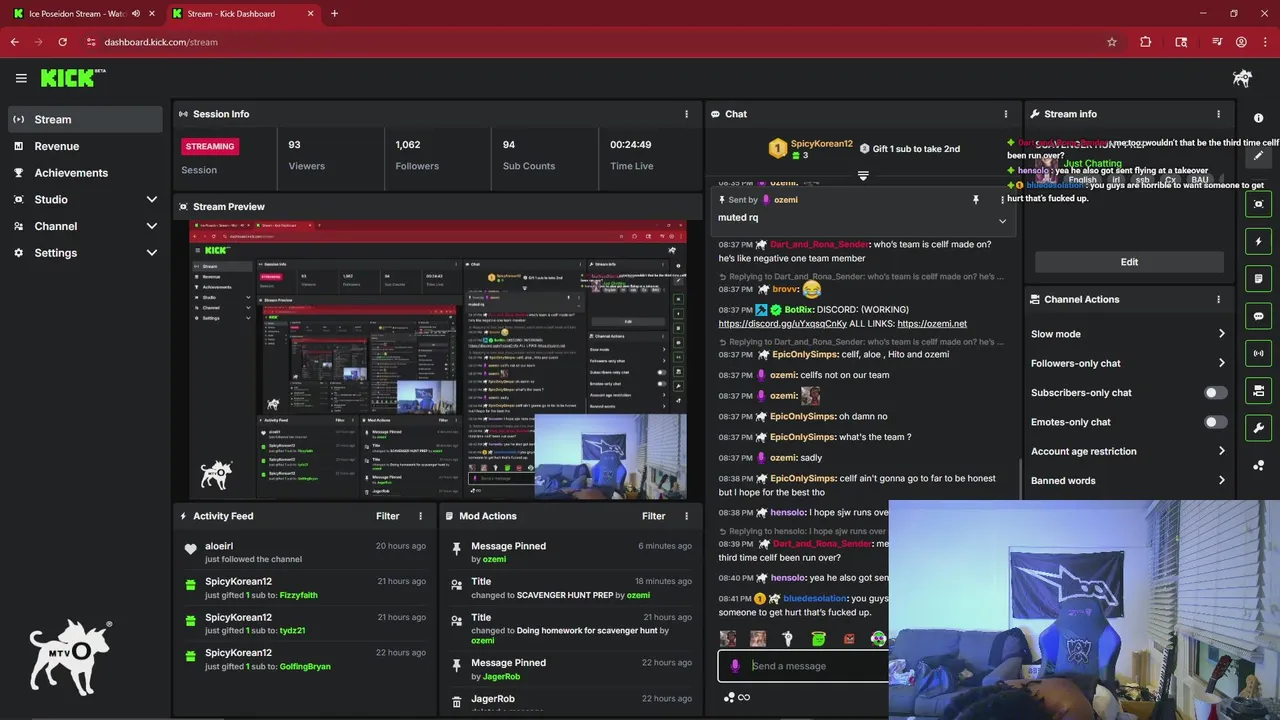Image resolution: width=1280 pixels, height=720 pixels.
Task: Open the ozemi.net link in chat
Action: point(932,324)
